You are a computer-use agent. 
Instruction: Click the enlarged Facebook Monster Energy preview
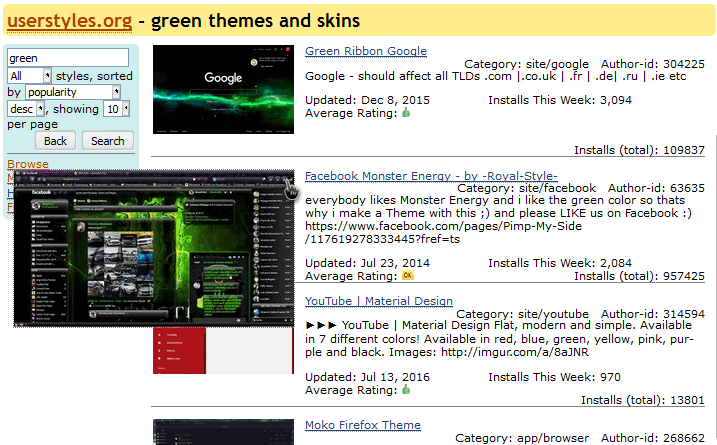point(154,248)
